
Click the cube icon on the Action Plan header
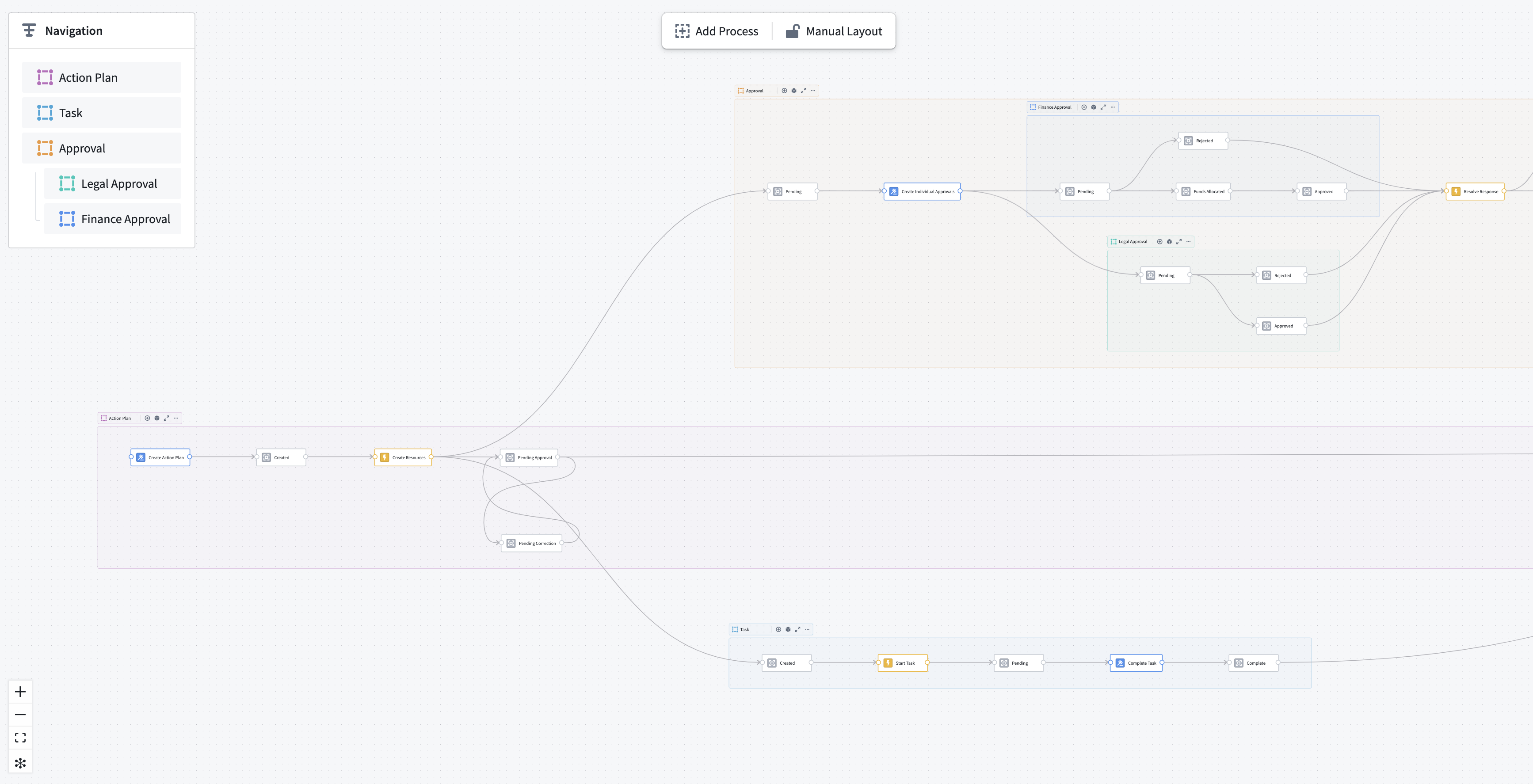(x=156, y=418)
